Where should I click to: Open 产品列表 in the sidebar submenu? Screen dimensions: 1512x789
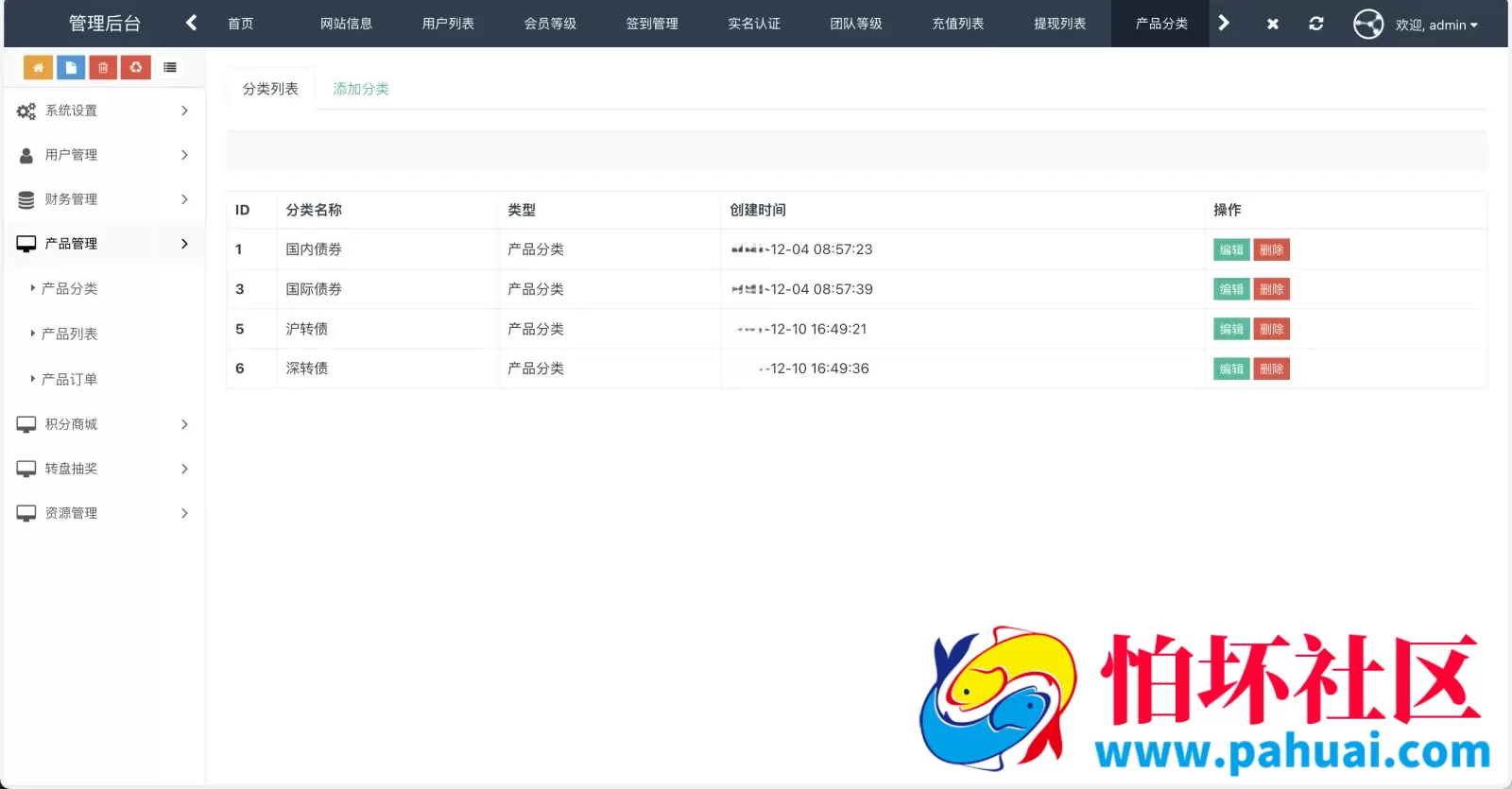click(x=69, y=334)
